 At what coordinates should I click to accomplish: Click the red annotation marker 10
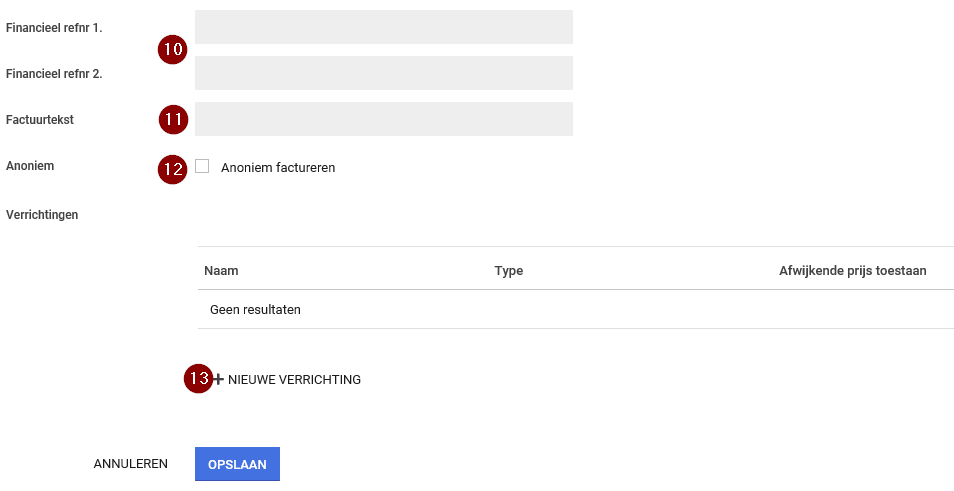point(173,49)
